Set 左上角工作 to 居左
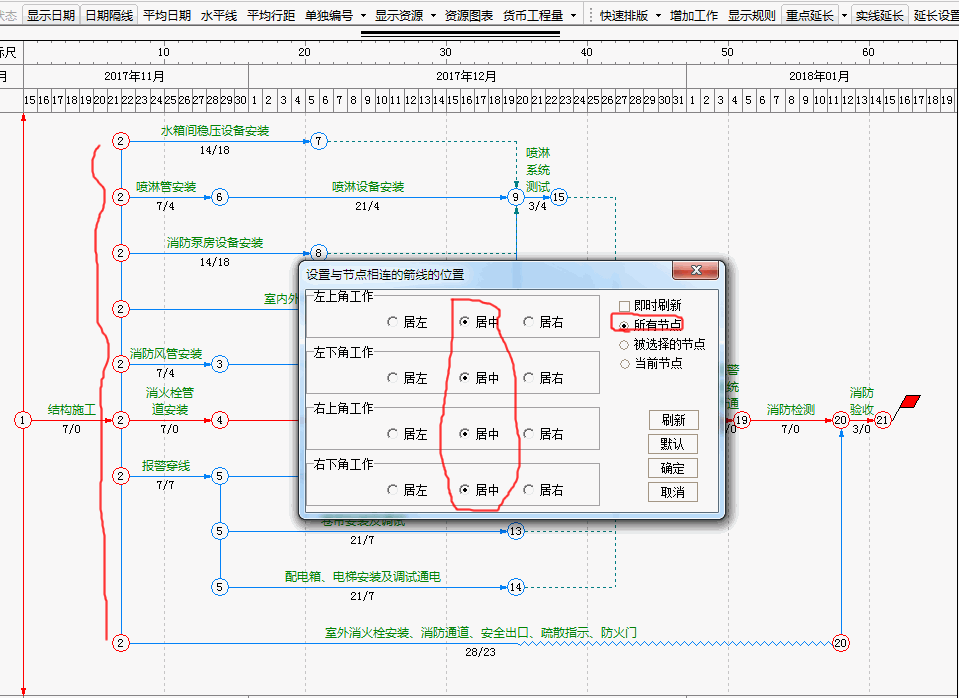Screen dimensions: 959x698 (393, 322)
